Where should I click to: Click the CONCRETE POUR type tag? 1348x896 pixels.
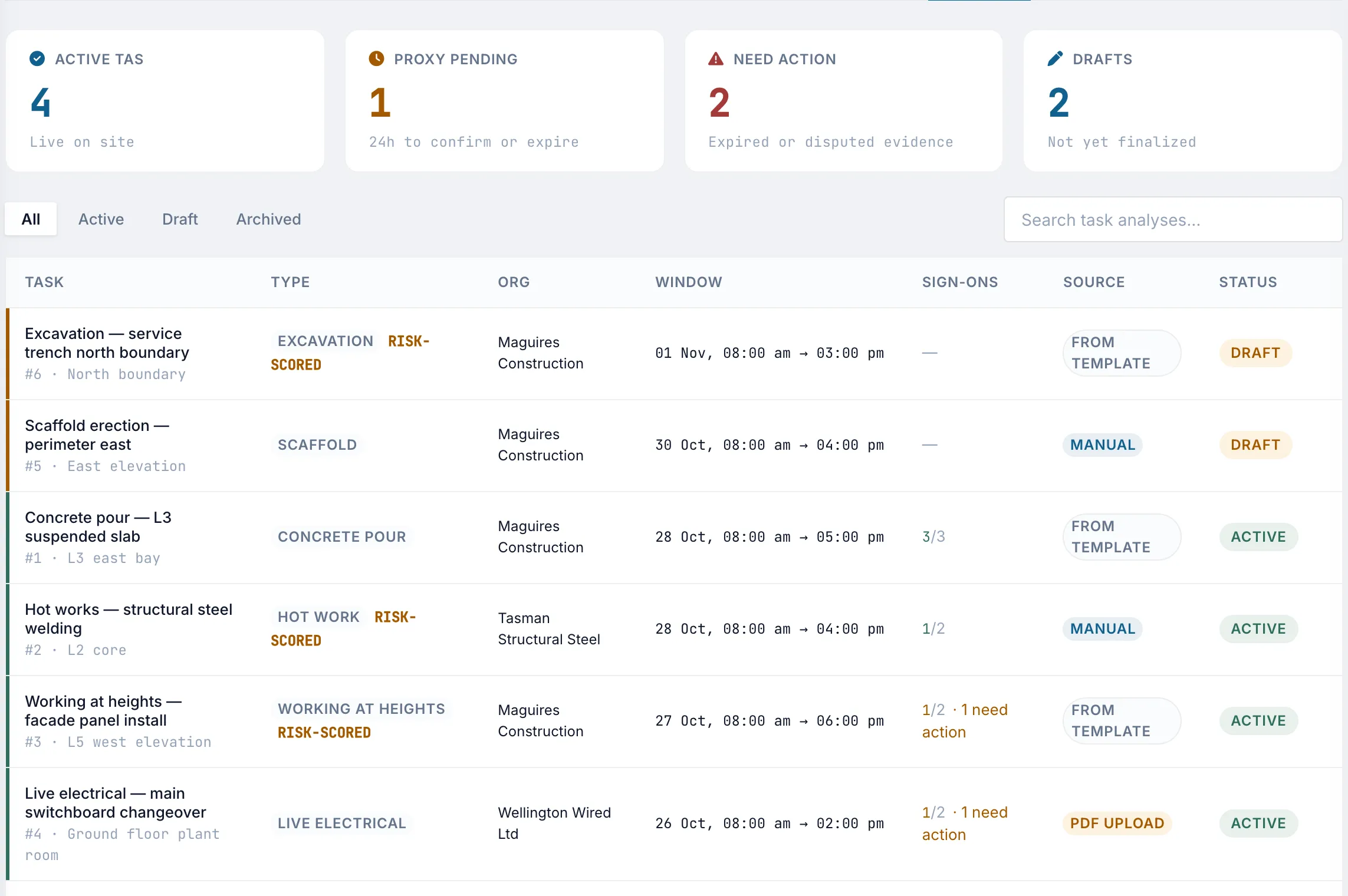[342, 537]
